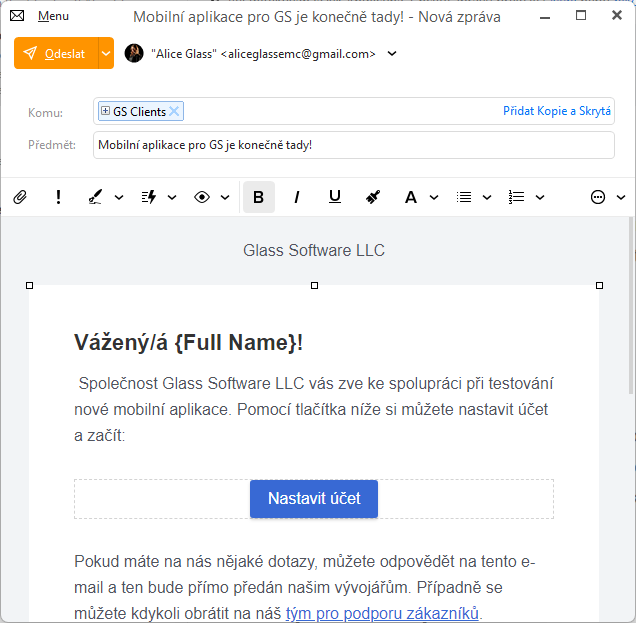Screen dimensions: 636x623
Task: Click the eye tracking icon
Action: pos(202,198)
